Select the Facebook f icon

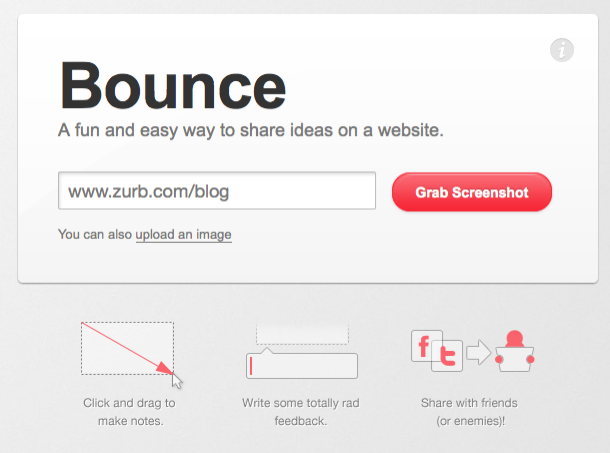(424, 346)
